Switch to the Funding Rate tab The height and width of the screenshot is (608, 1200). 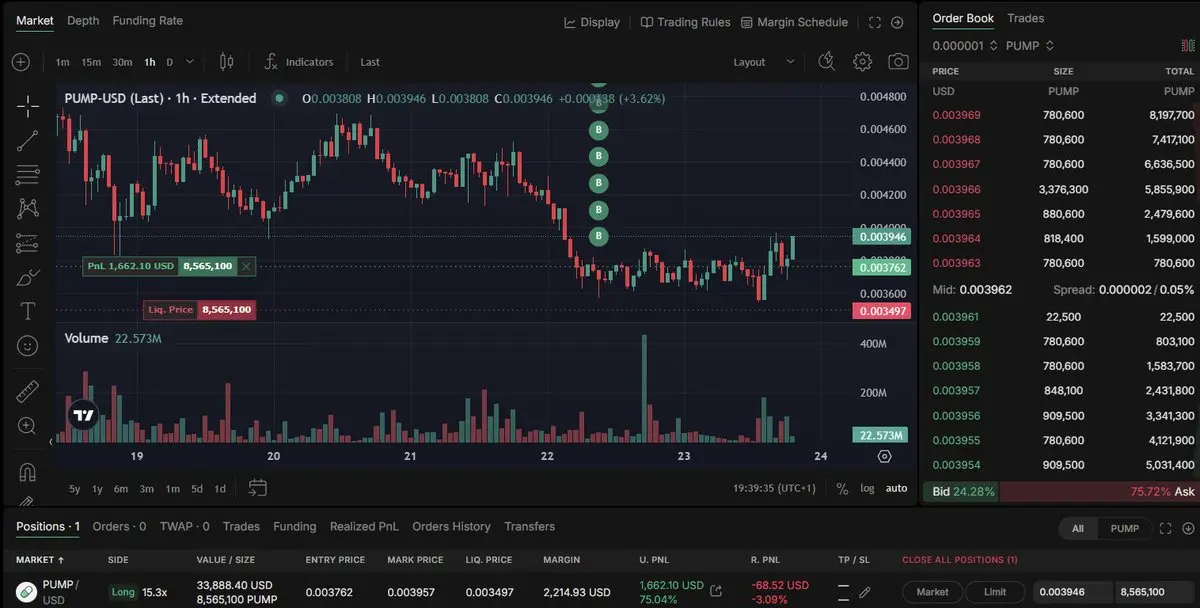click(148, 20)
